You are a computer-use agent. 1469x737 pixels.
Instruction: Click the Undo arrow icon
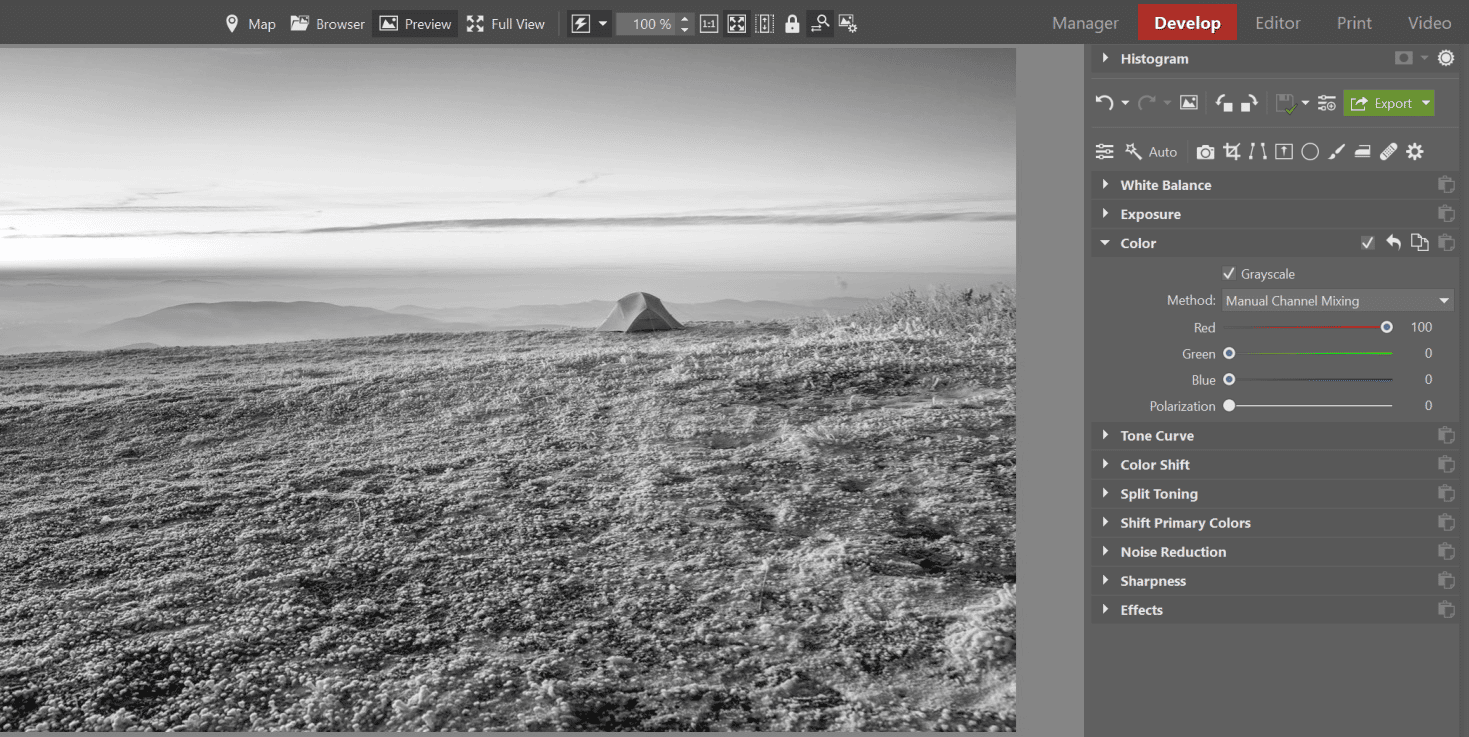click(1104, 103)
